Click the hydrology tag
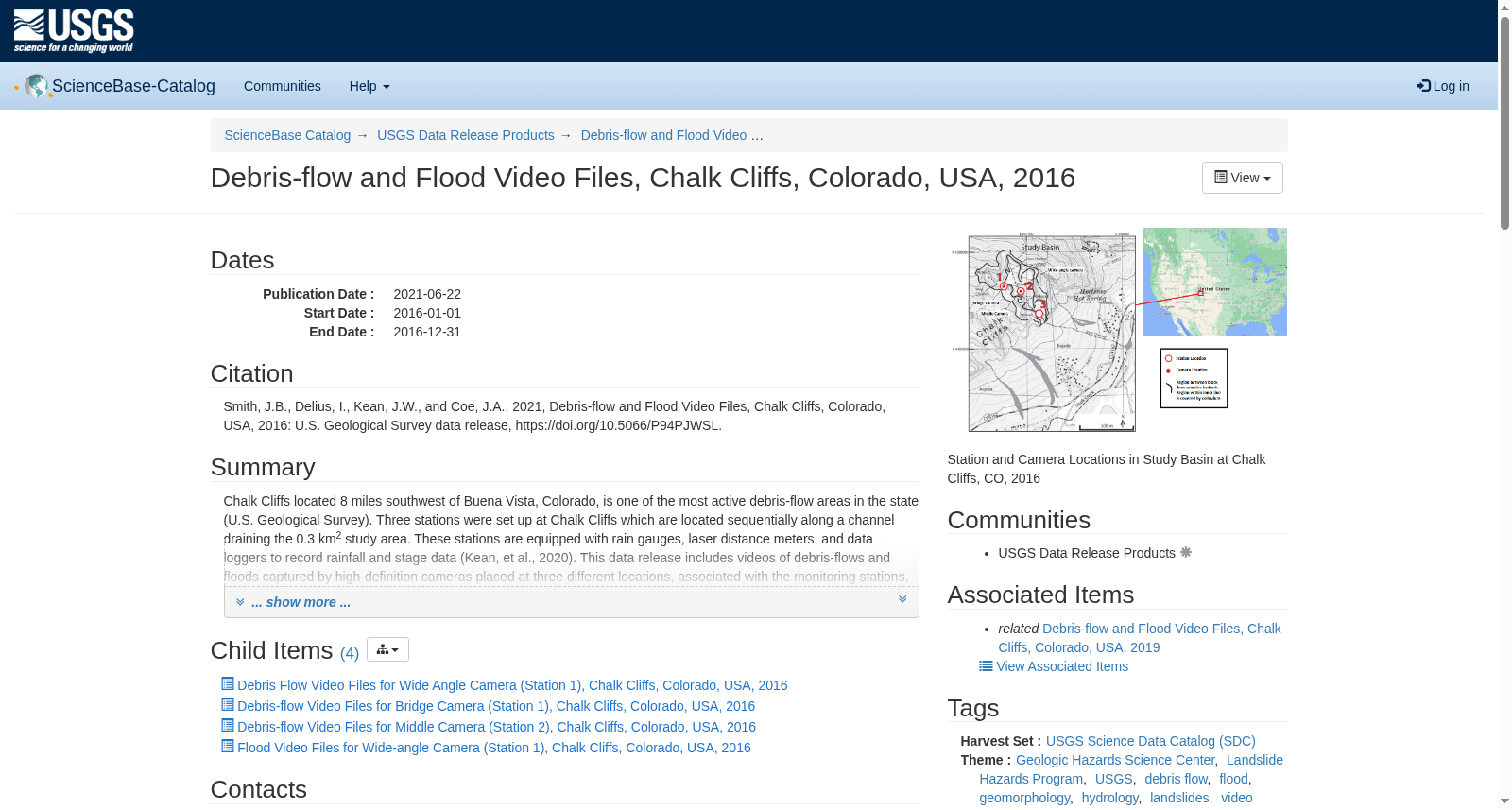This screenshot has width=1512, height=810. 1110,798
